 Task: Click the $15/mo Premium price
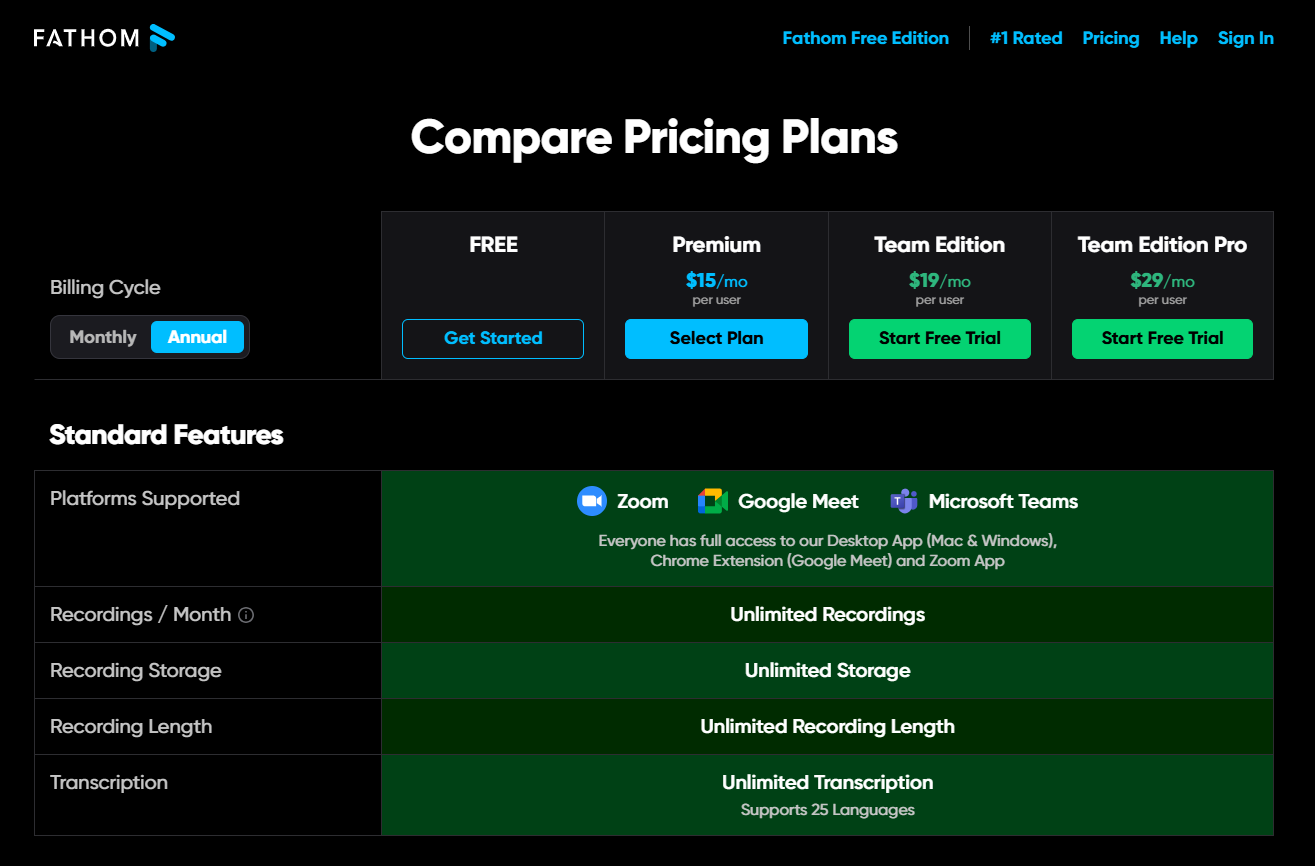716,281
